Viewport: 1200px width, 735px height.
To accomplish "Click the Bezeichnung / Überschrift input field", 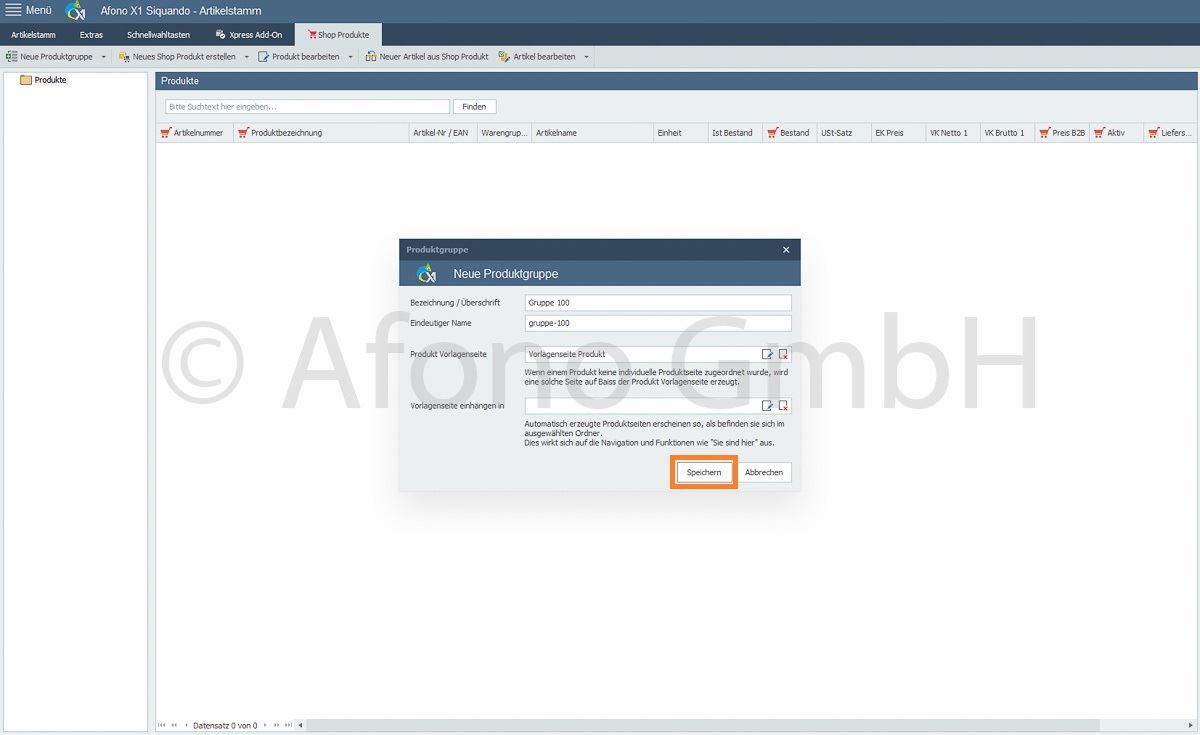I will [658, 302].
